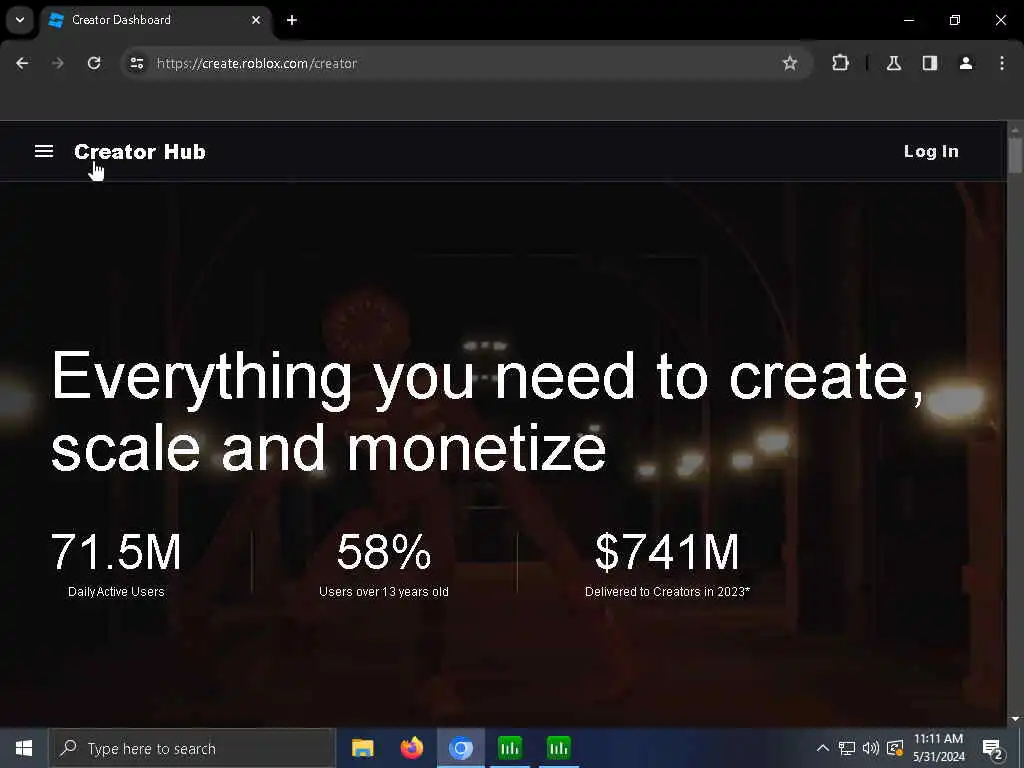Viewport: 1024px width, 768px height.
Task: Open the network status tray icon
Action: pos(847,748)
